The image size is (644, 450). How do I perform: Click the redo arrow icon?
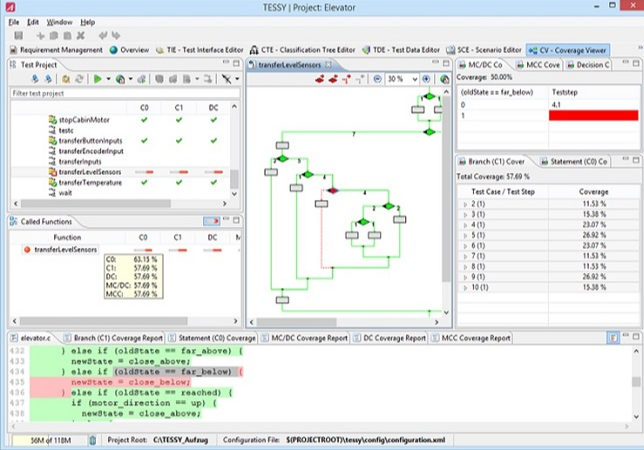pos(116,36)
